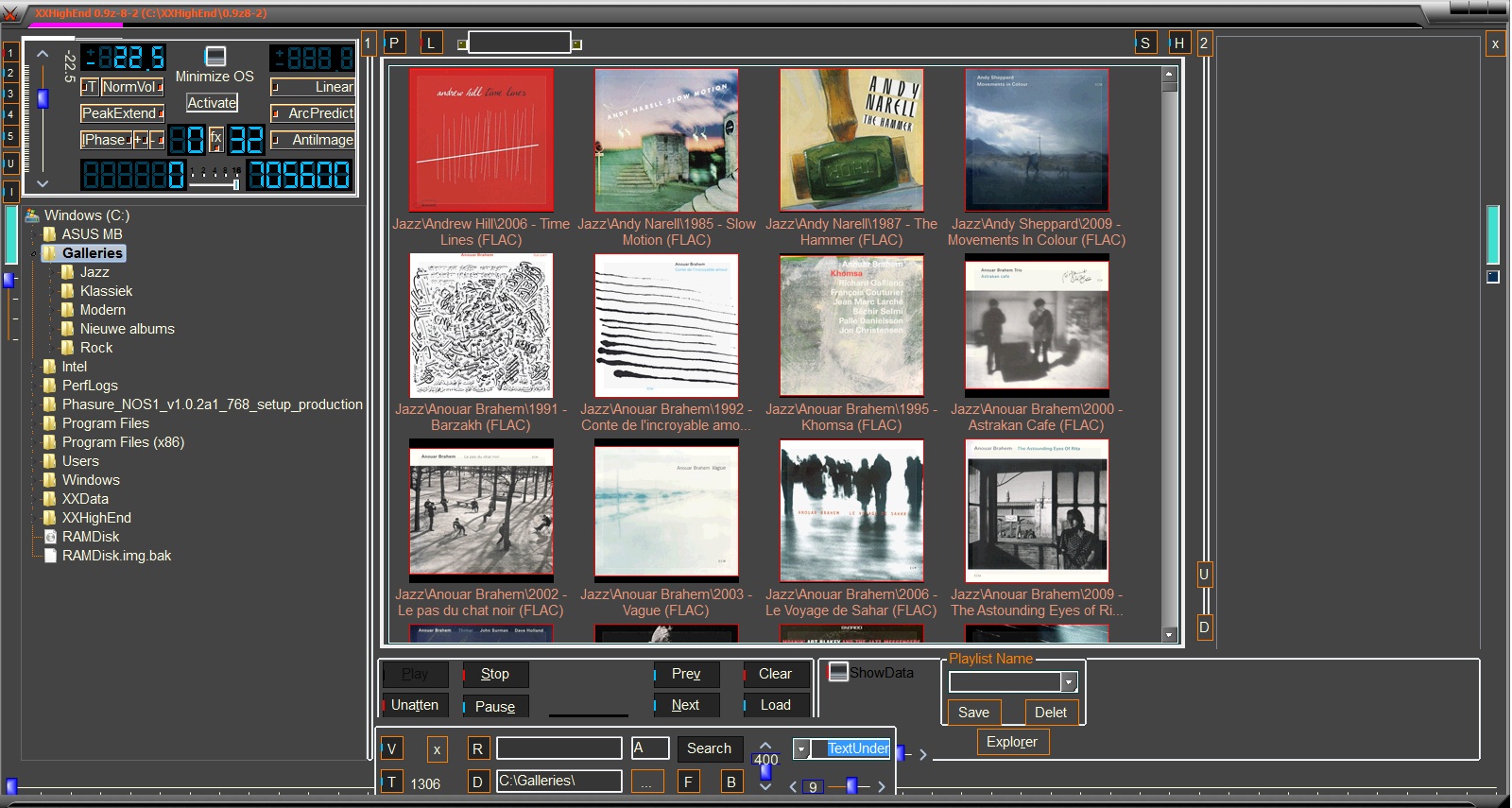Image resolution: width=1512 pixels, height=808 pixels.
Task: Click the A box beside Search
Action: (x=650, y=748)
